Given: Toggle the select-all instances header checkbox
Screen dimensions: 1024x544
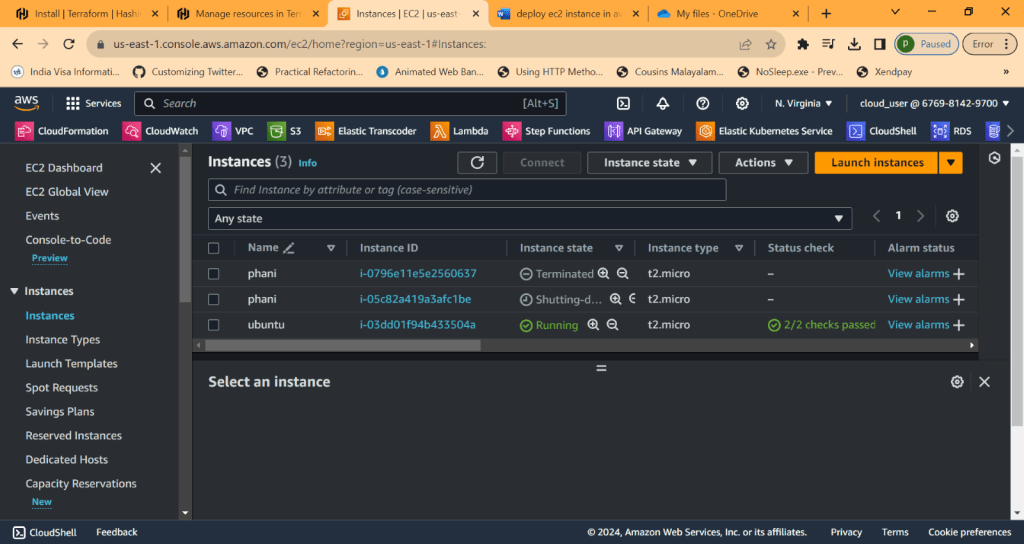Looking at the screenshot, I should point(213,248).
